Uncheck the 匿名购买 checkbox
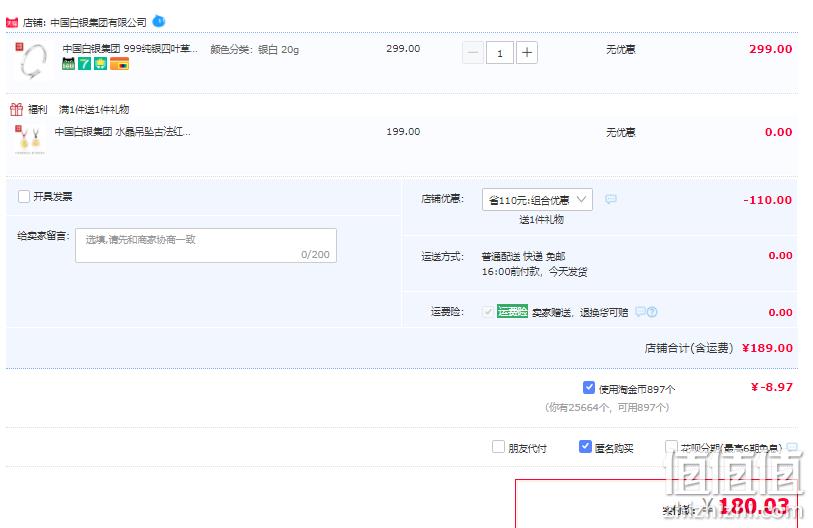 [x=585, y=447]
